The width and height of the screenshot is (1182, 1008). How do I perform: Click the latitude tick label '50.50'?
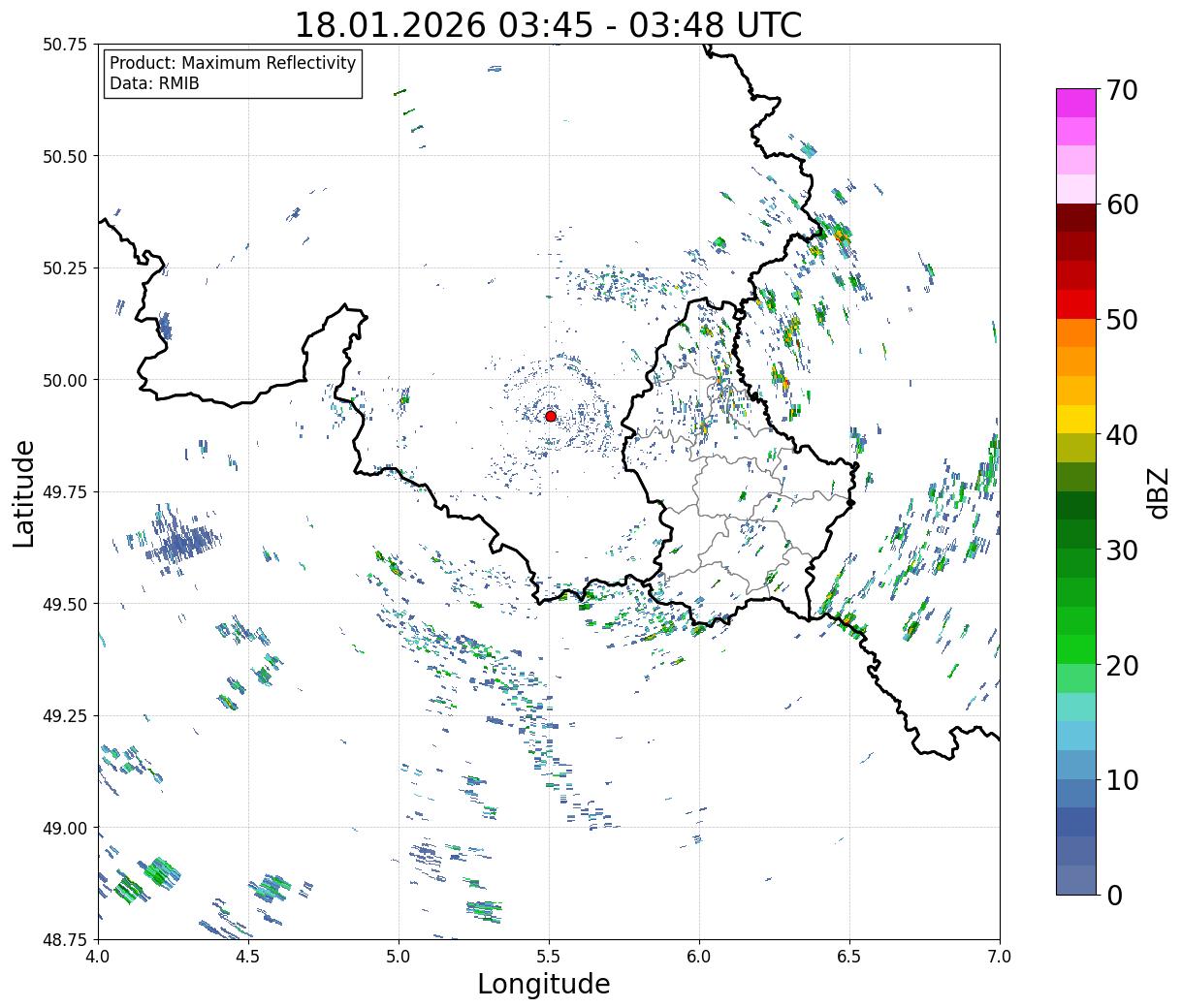click(x=64, y=156)
